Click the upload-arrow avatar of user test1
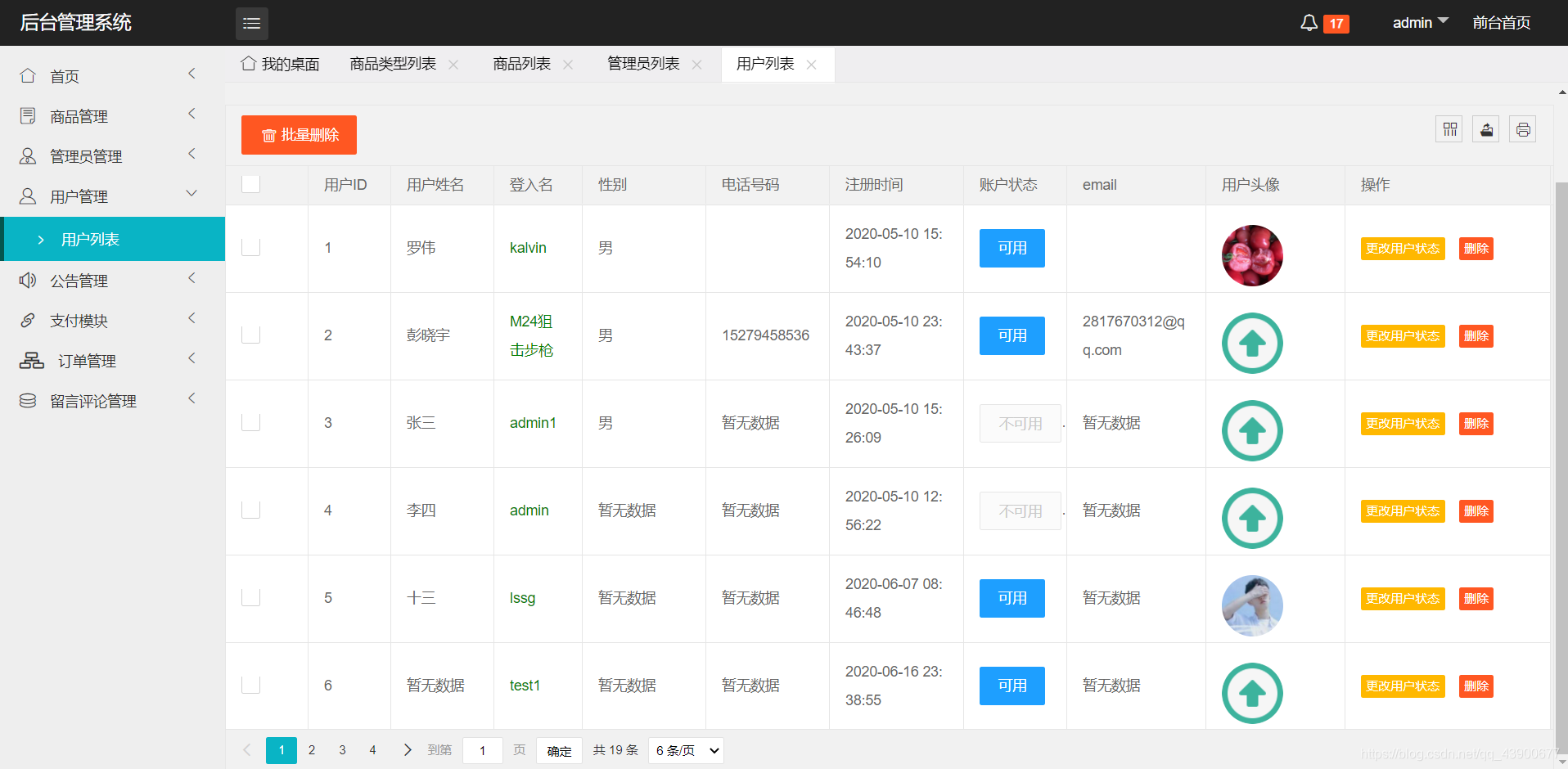Screen dimensions: 1568x769 (x=1252, y=693)
